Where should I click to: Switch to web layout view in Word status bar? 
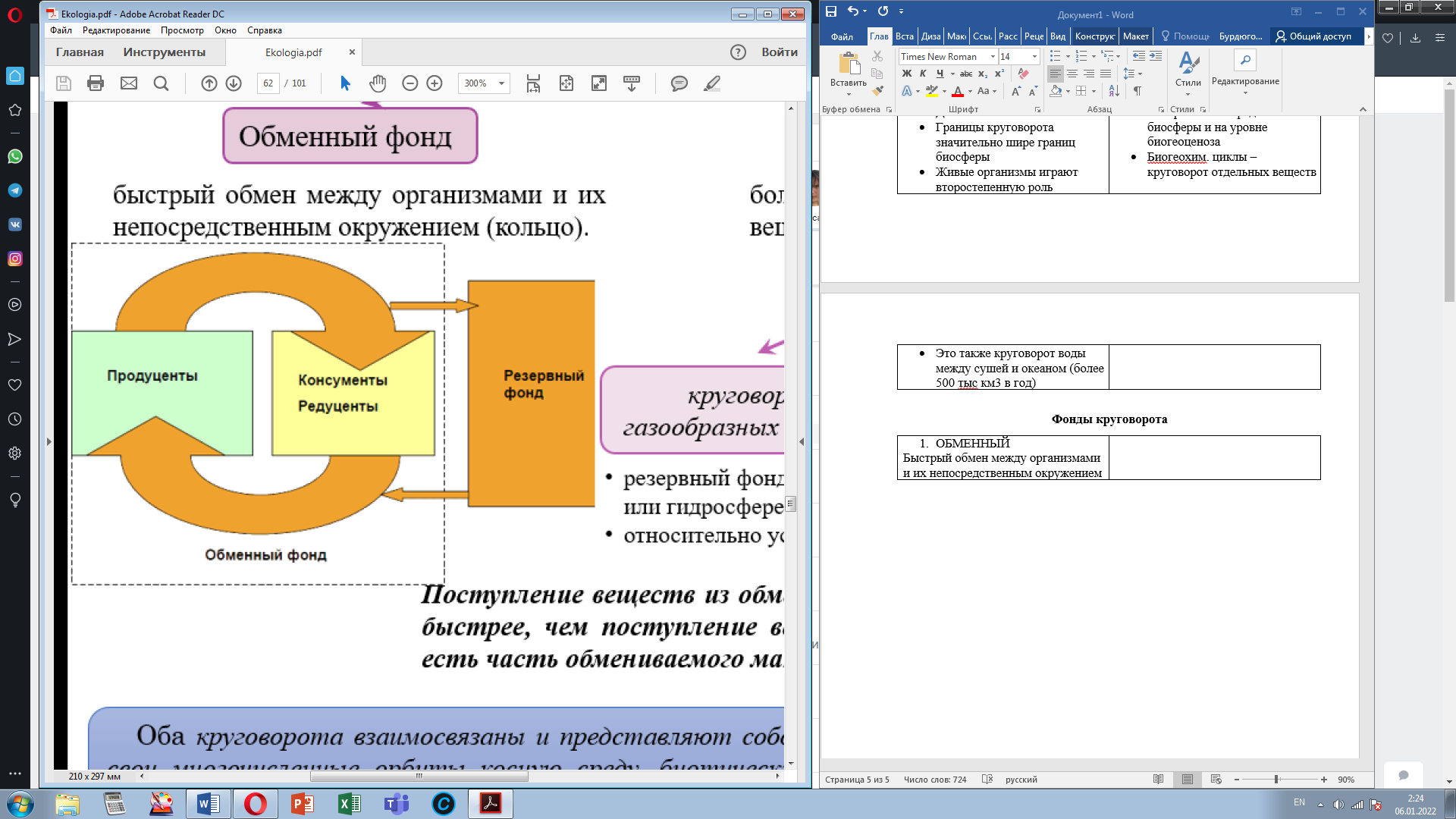pyautogui.click(x=1216, y=780)
